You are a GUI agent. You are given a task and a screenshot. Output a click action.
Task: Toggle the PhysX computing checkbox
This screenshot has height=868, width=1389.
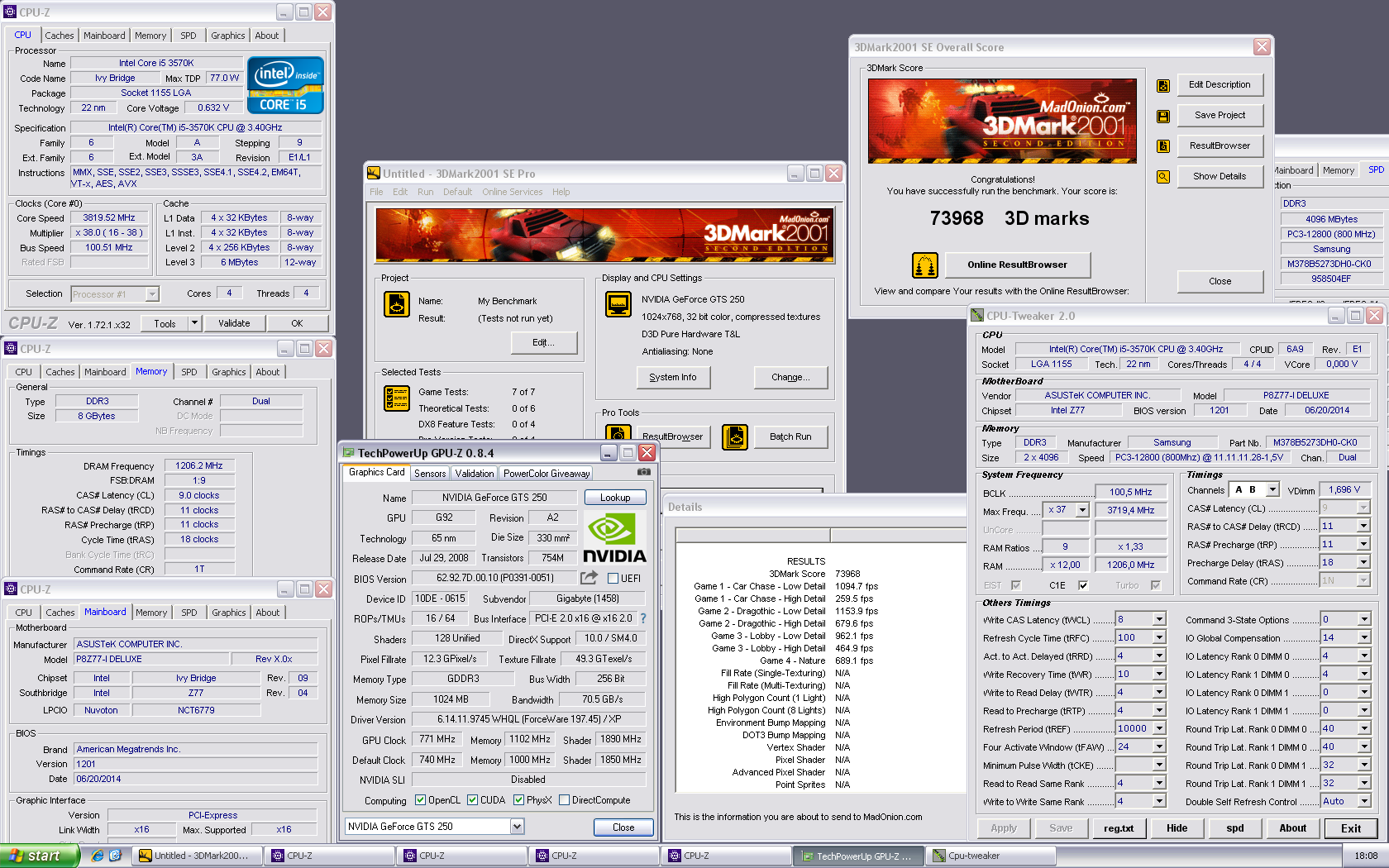point(518,800)
